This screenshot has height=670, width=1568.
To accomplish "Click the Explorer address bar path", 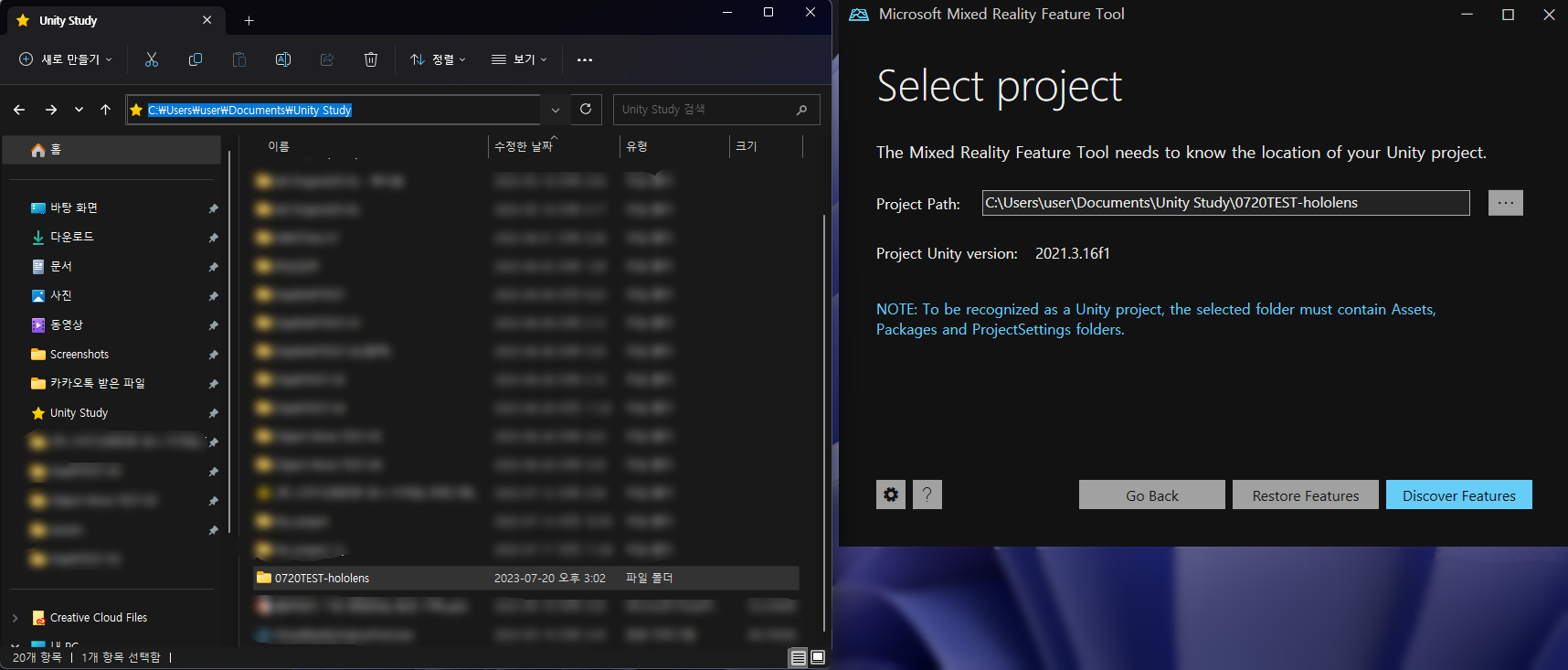I will [249, 111].
